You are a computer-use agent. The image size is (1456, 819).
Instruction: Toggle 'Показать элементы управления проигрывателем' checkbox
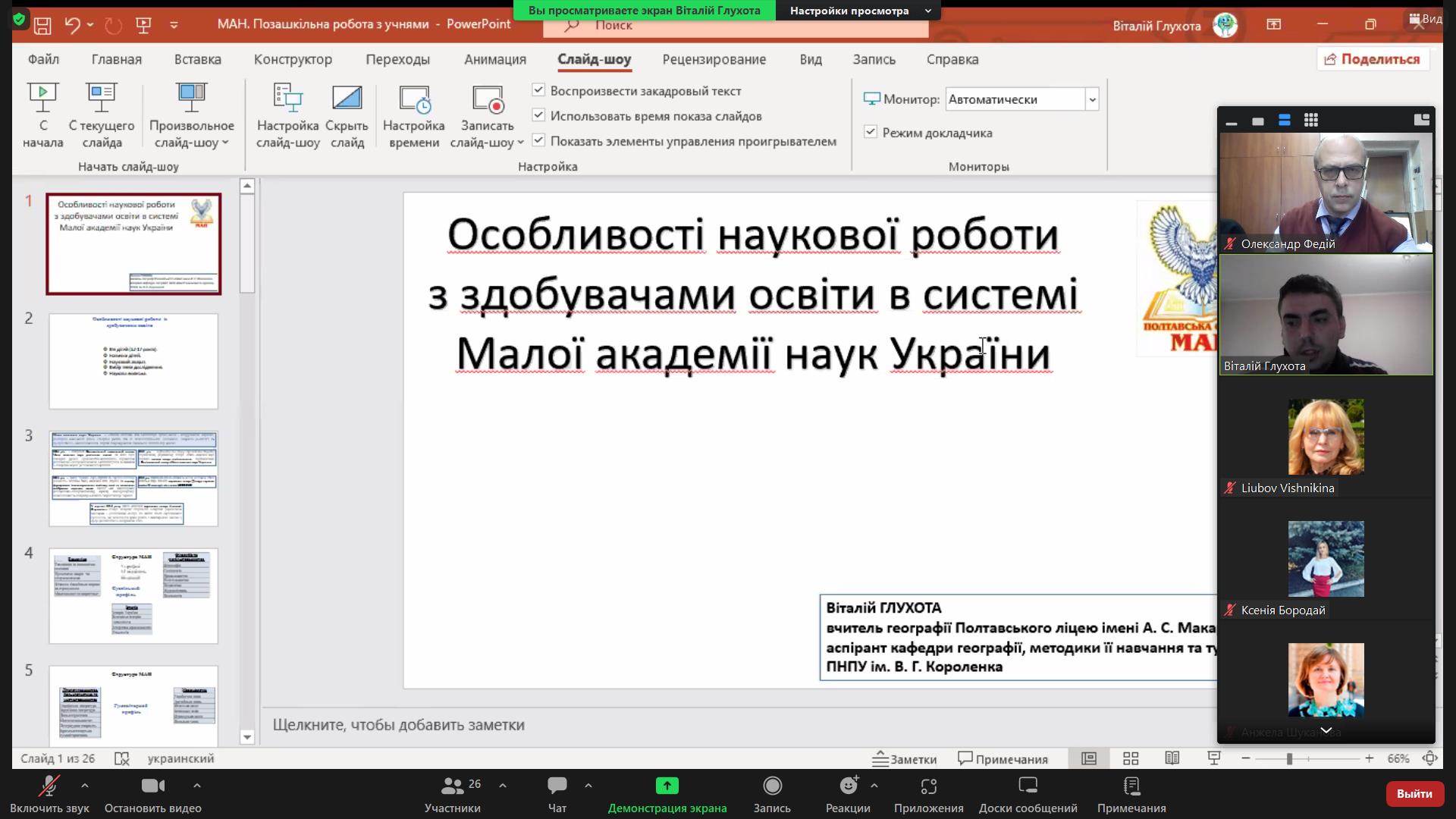(538, 140)
